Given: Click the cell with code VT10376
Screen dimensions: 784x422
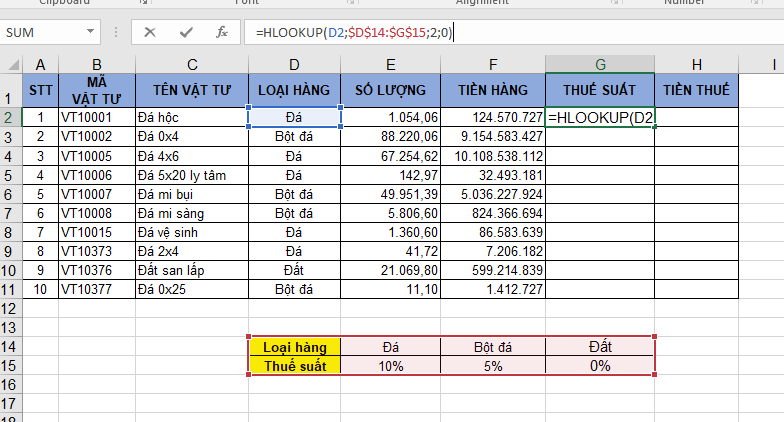Looking at the screenshot, I should point(96,271).
